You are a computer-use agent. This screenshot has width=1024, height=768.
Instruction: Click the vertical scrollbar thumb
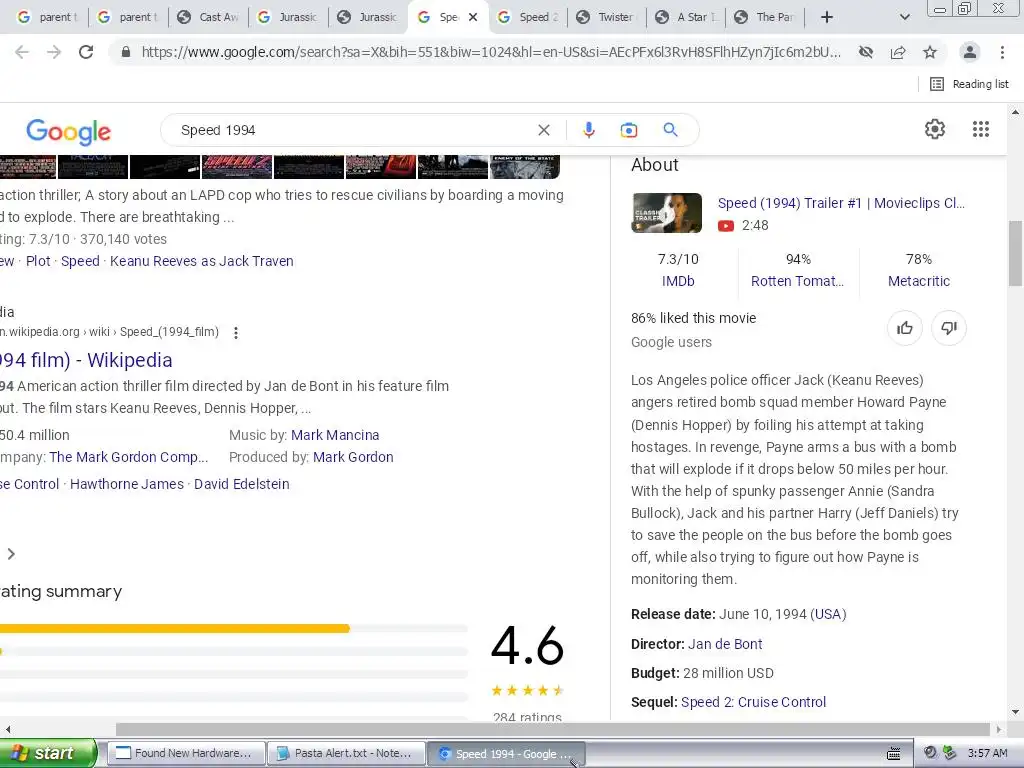pos(1015,253)
